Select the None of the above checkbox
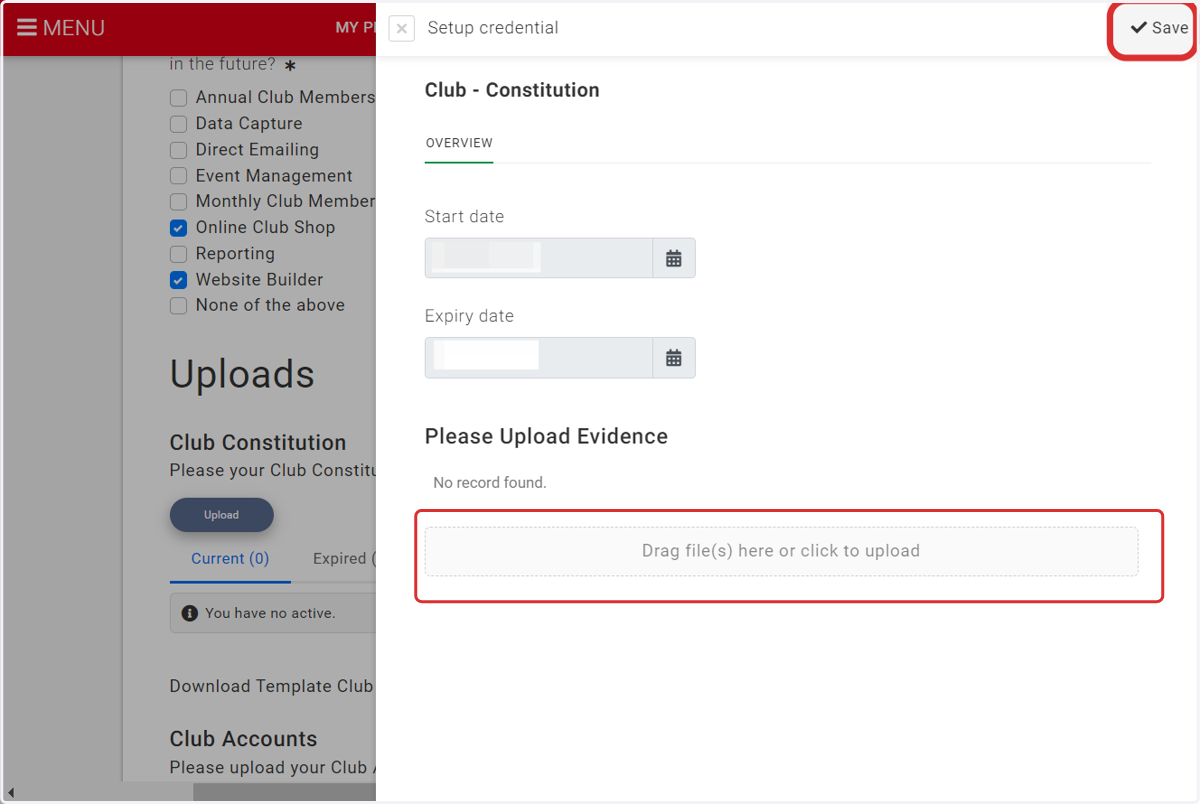 (x=178, y=306)
